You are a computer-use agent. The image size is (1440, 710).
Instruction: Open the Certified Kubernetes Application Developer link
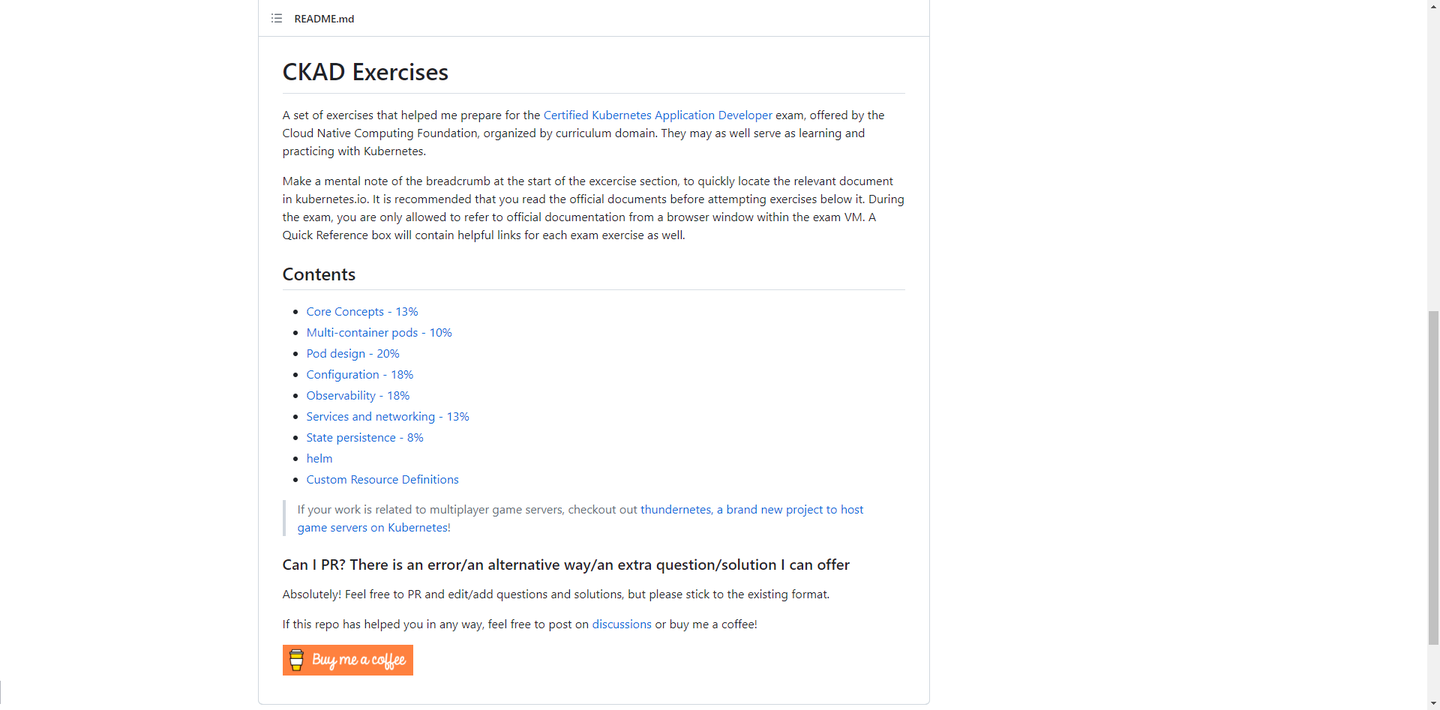(x=658, y=115)
